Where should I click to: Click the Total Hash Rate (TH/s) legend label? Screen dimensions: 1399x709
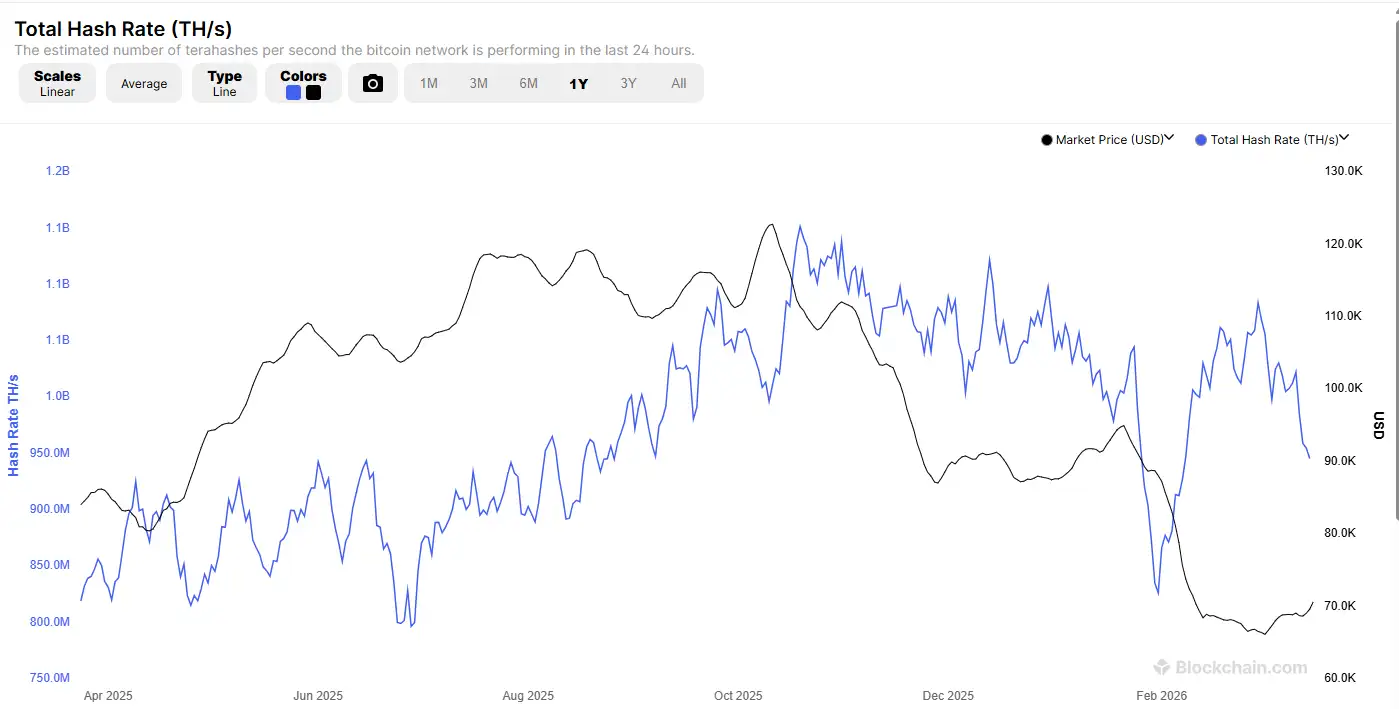pyautogui.click(x=1274, y=140)
